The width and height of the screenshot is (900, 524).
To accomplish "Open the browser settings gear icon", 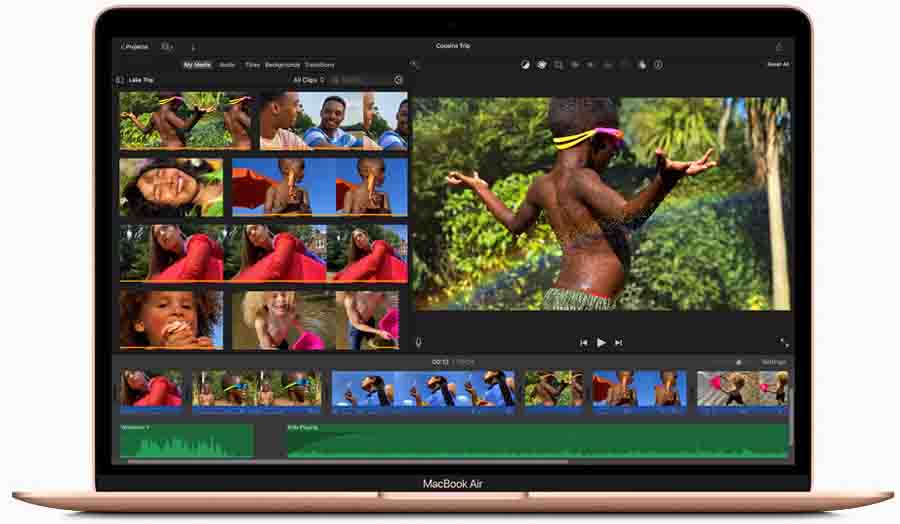I will click(x=398, y=80).
